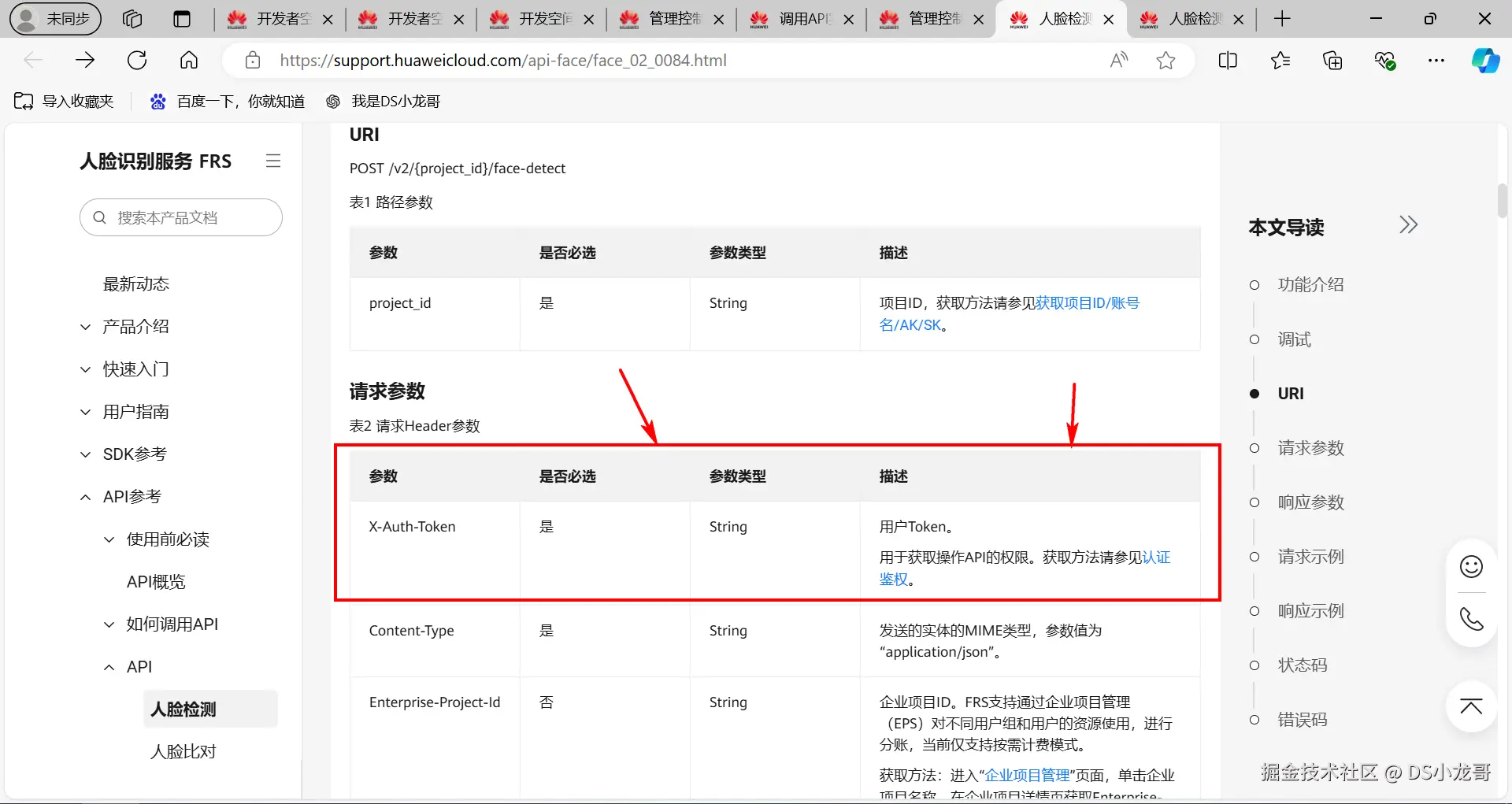Screen dimensions: 1512x804
Task: Open the collections icon
Action: [x=1332, y=60]
